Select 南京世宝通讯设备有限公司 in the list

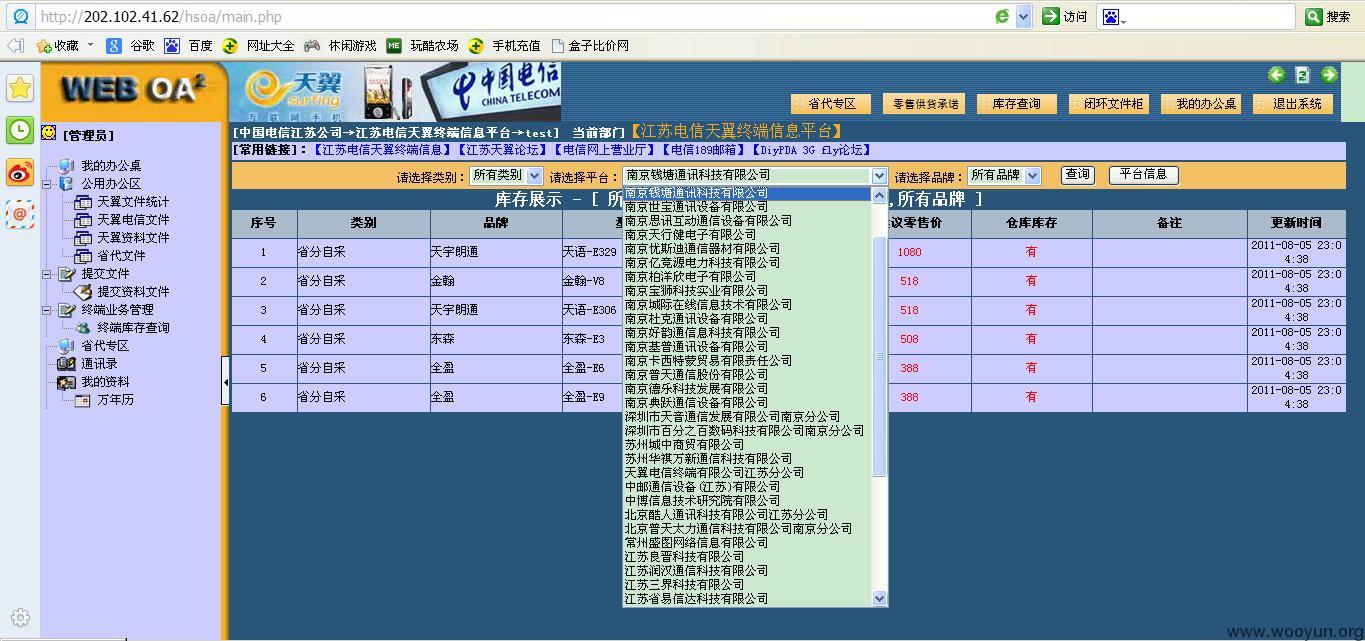(x=747, y=207)
